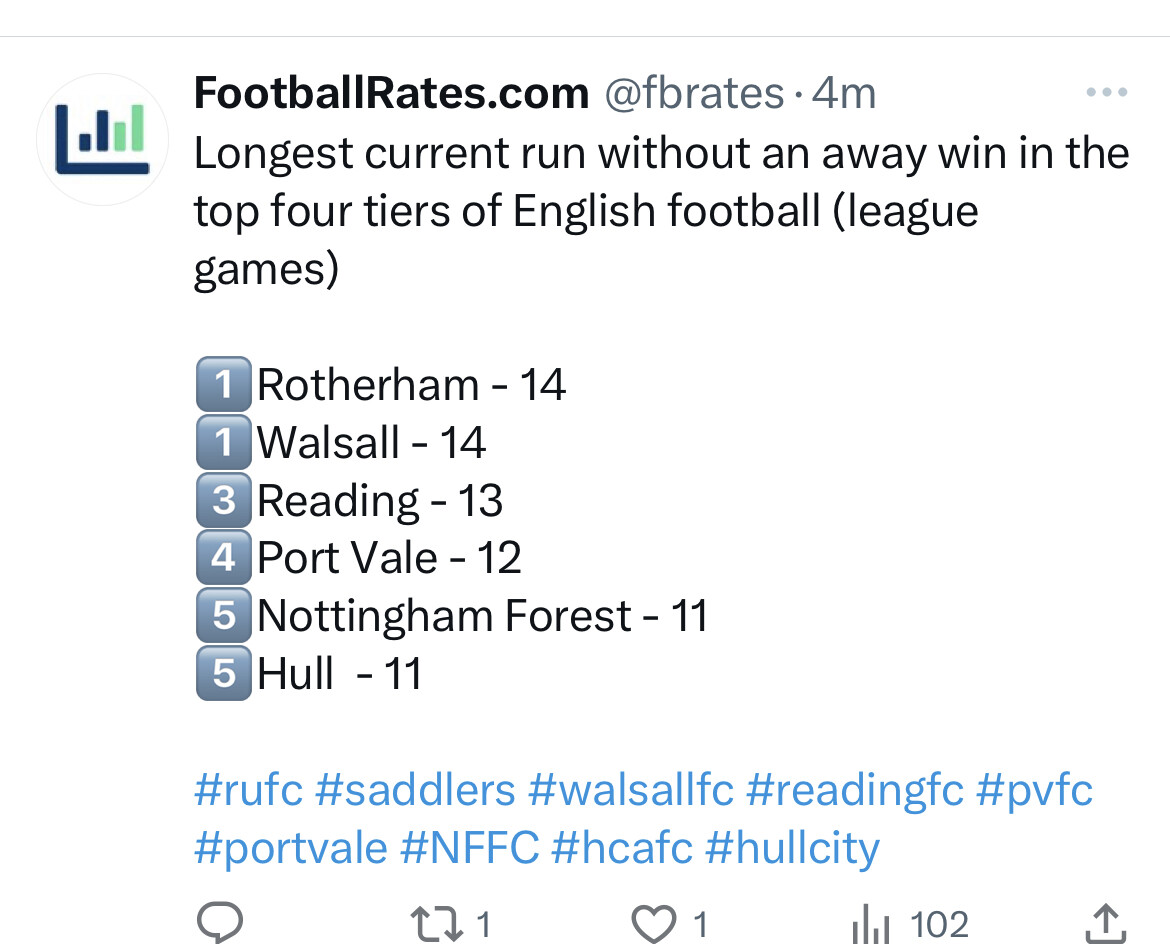Open the #hullcity hashtag

(x=792, y=848)
